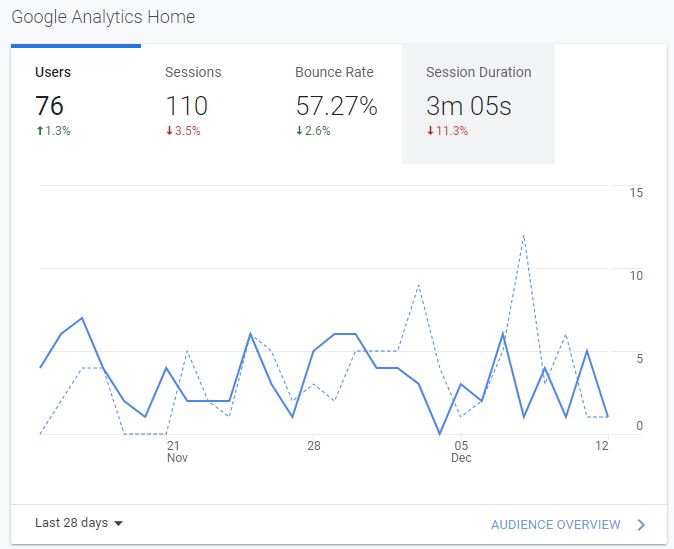
Task: Open the Bounce Rate metric tab
Action: click(x=337, y=104)
